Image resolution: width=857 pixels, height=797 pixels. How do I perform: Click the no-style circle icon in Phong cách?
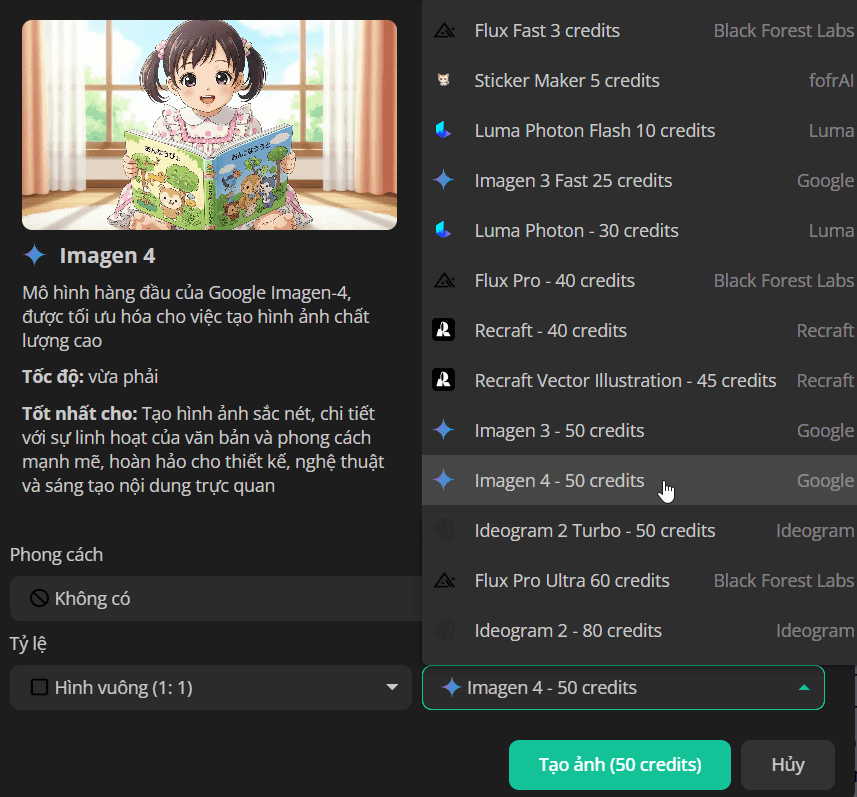[39, 598]
